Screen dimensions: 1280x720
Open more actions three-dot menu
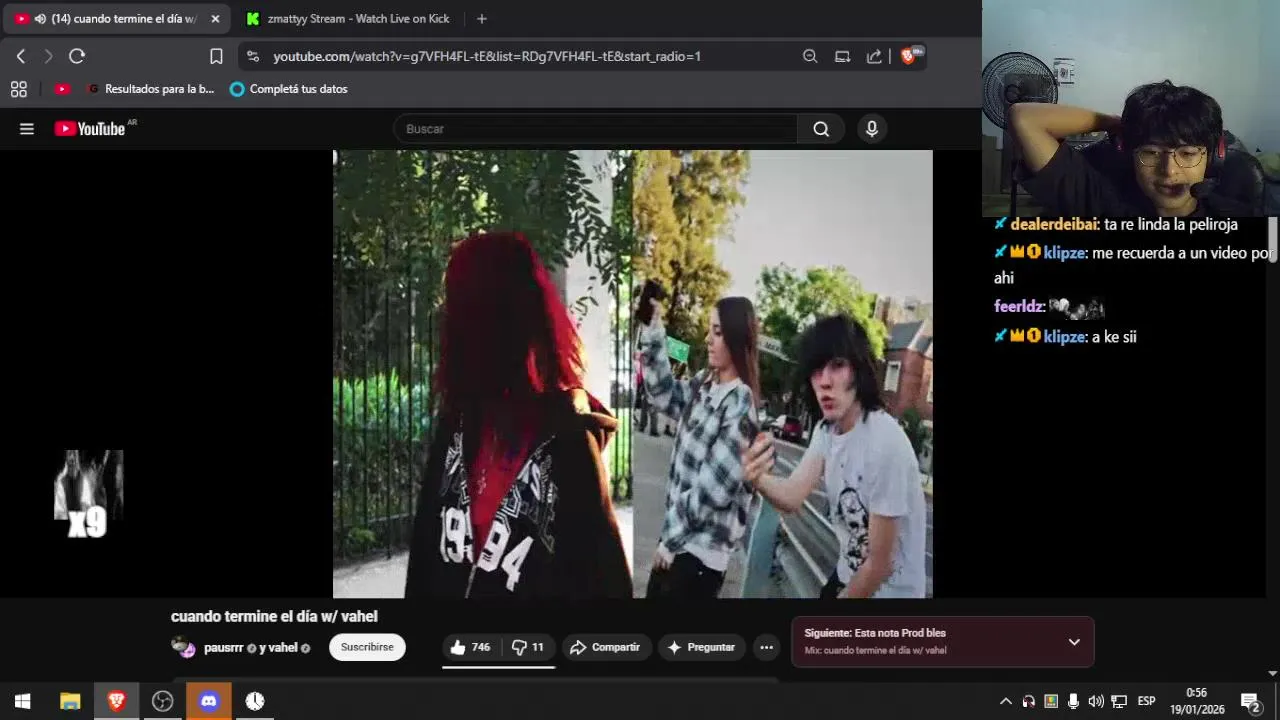point(766,647)
